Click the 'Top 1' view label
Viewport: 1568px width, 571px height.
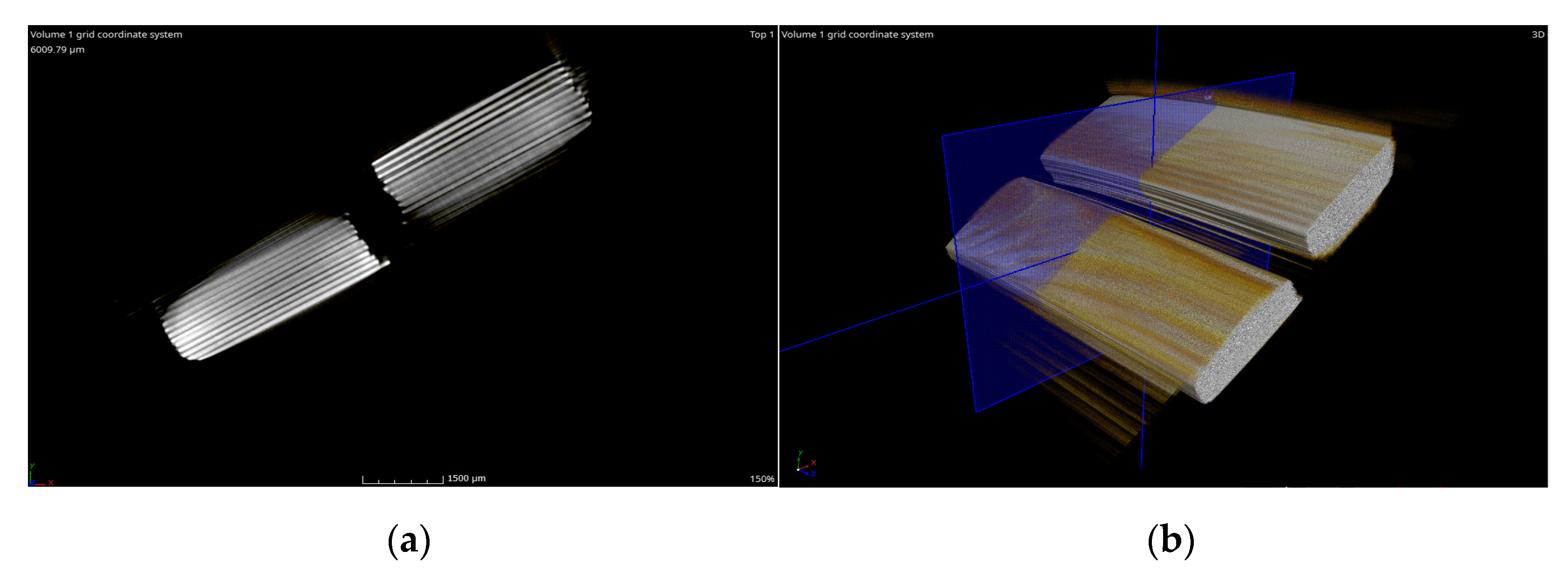[761, 35]
